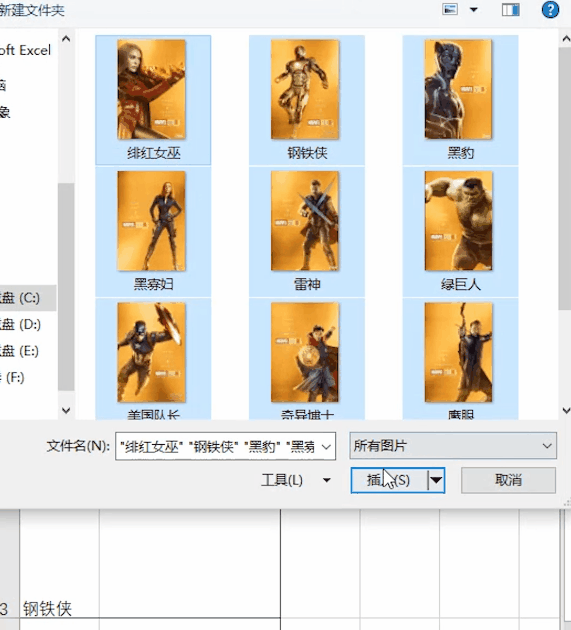This screenshot has height=630, width=571.
Task: Click the 黑寡妇 file name label
Action: tap(153, 284)
